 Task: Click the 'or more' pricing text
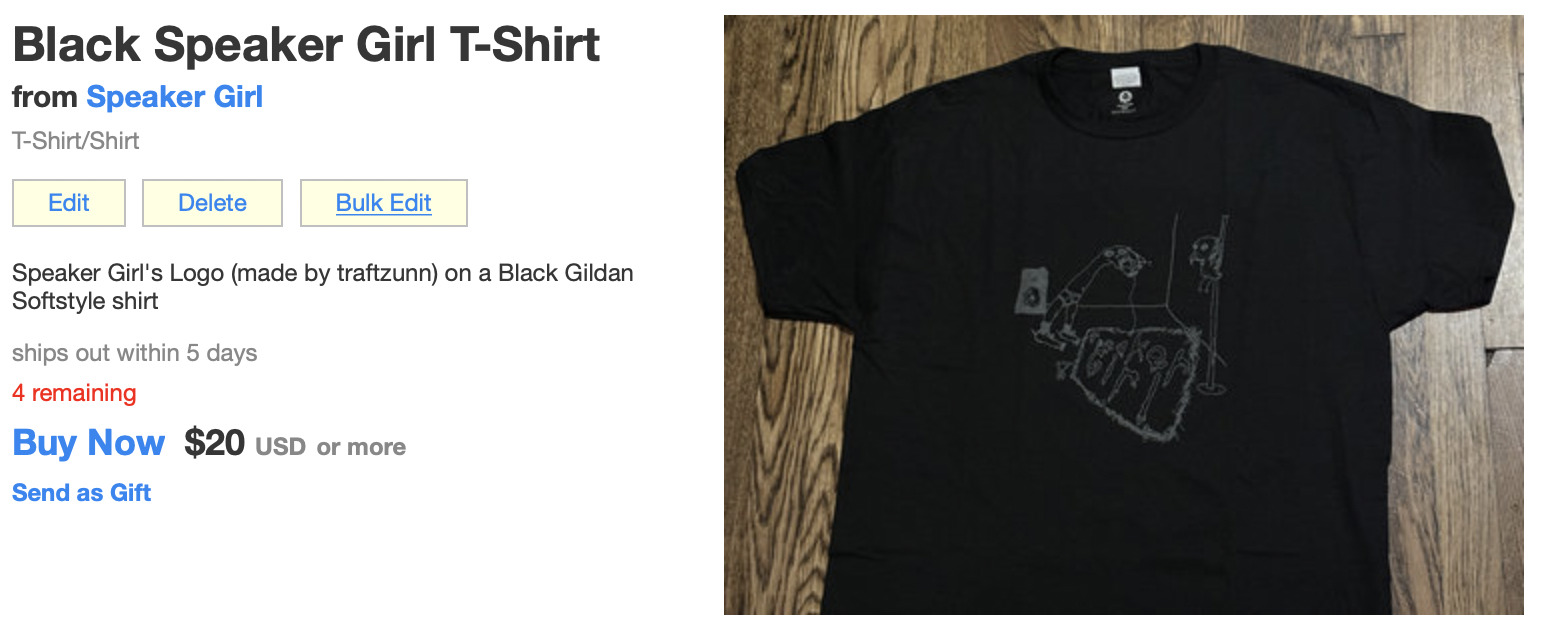pyautogui.click(x=362, y=447)
